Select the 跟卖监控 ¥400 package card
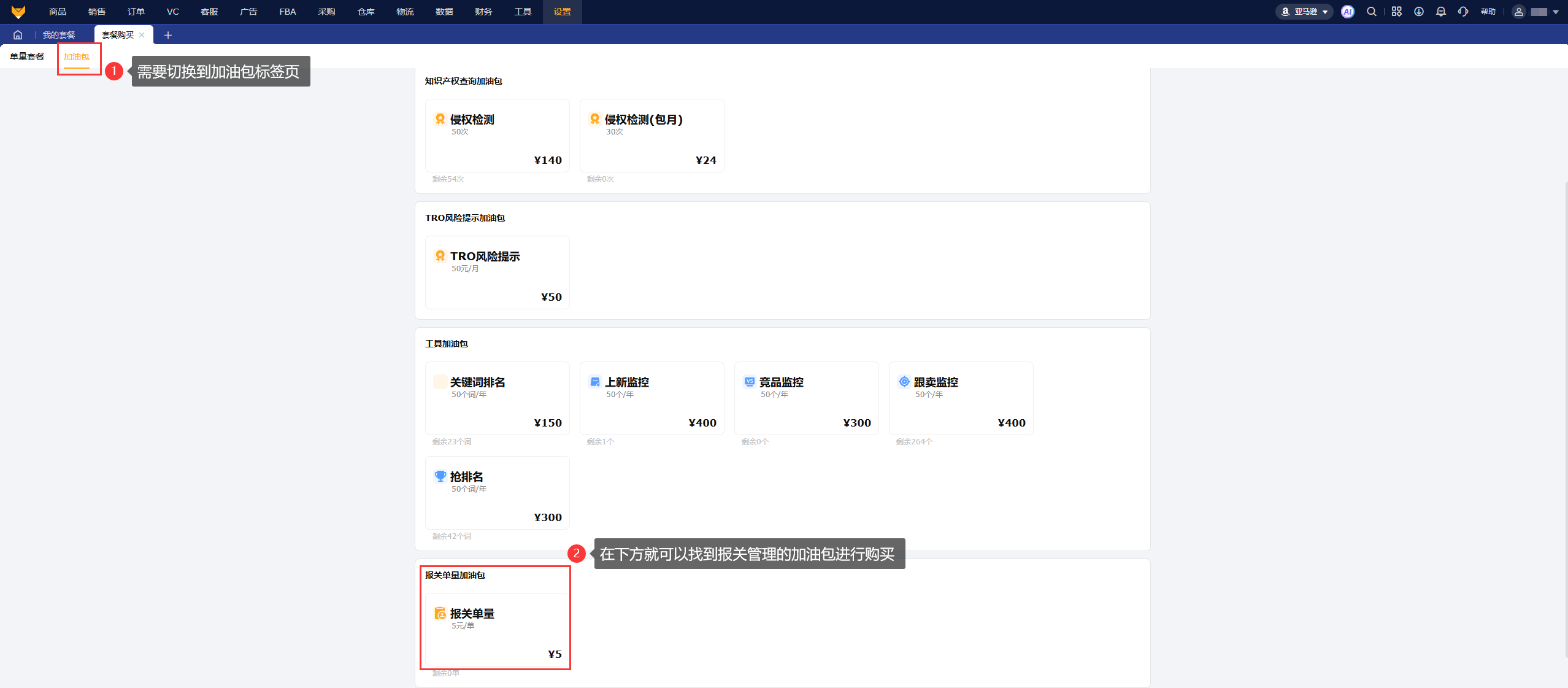The height and width of the screenshot is (688, 1568). tap(961, 398)
